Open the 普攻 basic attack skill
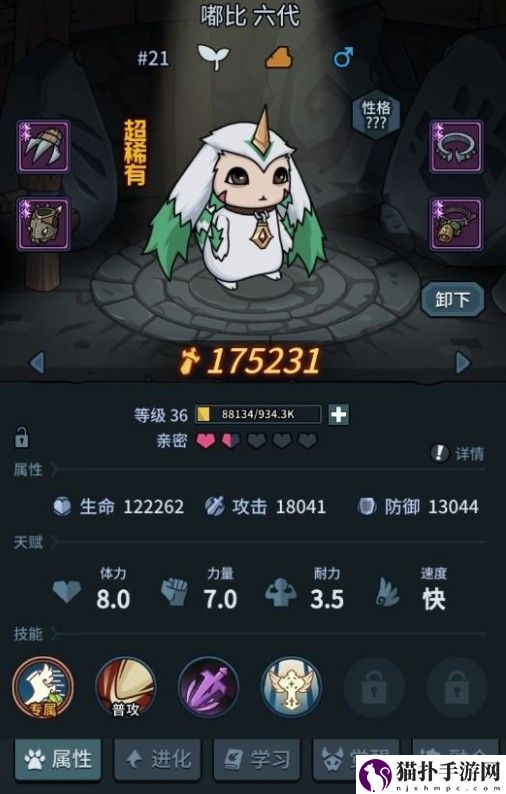 coord(126,688)
